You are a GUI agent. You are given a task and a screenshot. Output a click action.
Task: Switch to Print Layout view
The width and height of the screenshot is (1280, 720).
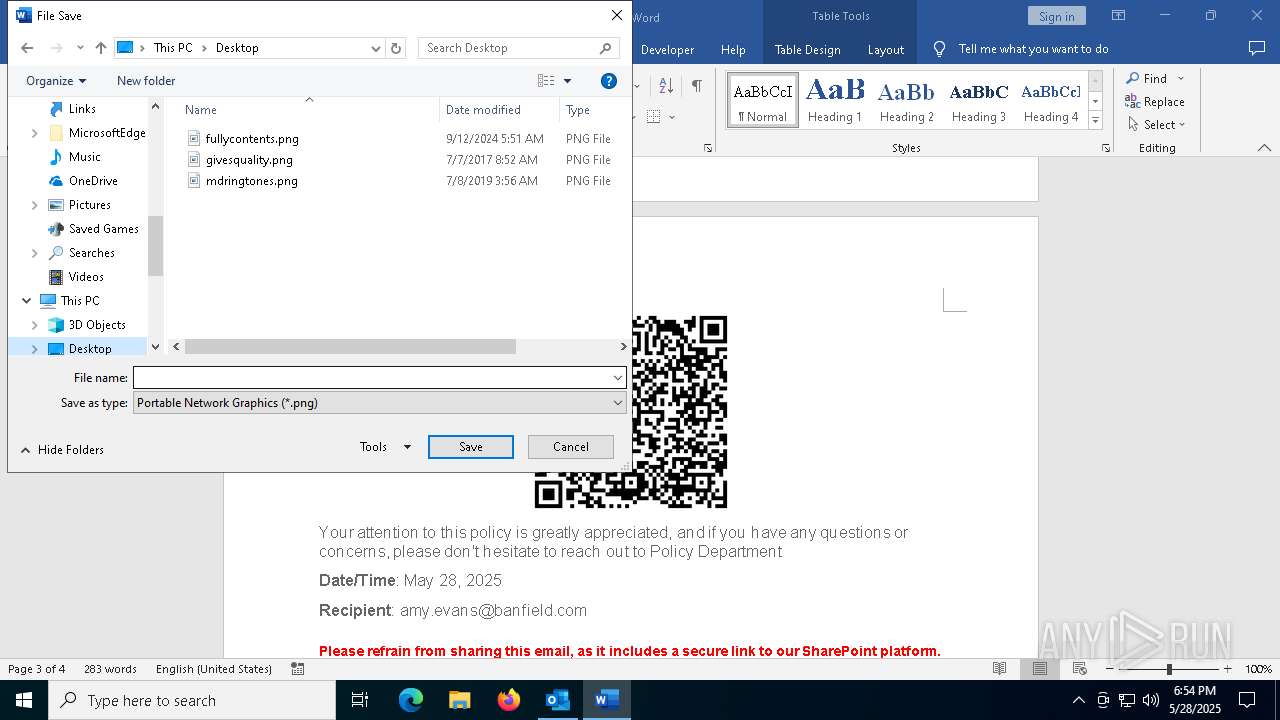(1039, 669)
